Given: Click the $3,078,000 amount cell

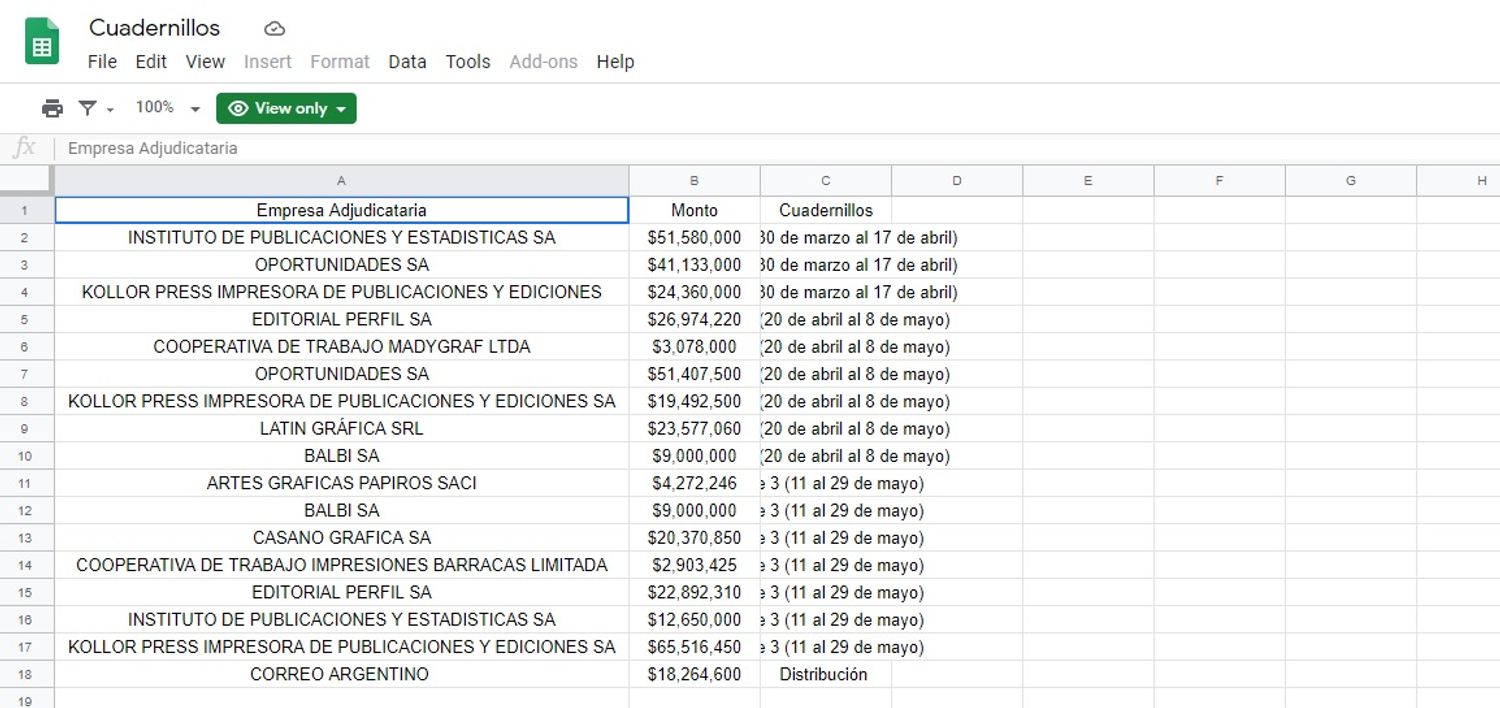Looking at the screenshot, I should pos(694,347).
